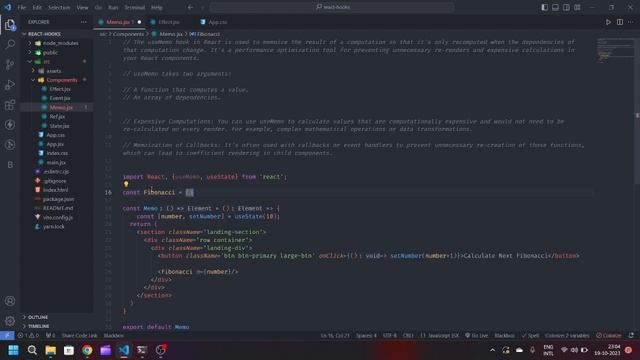Open the Source Control view

tap(10, 64)
